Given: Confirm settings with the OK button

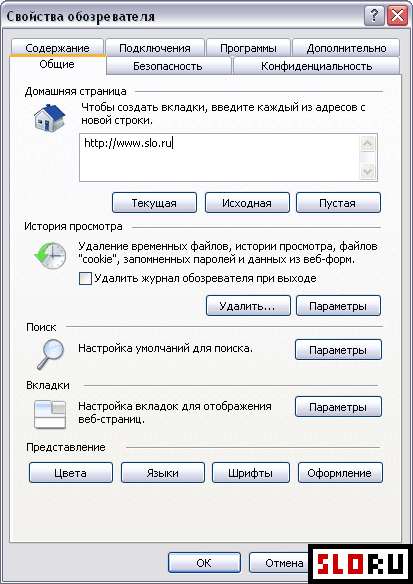Looking at the screenshot, I should click(x=204, y=563).
